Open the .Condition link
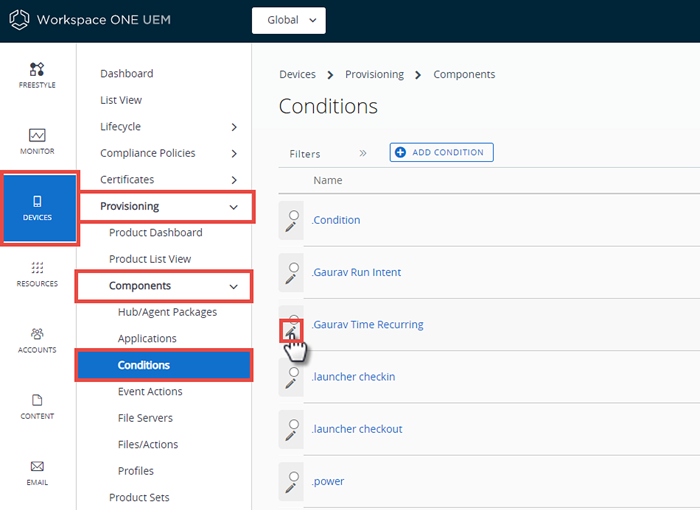The image size is (700, 510). pos(336,220)
